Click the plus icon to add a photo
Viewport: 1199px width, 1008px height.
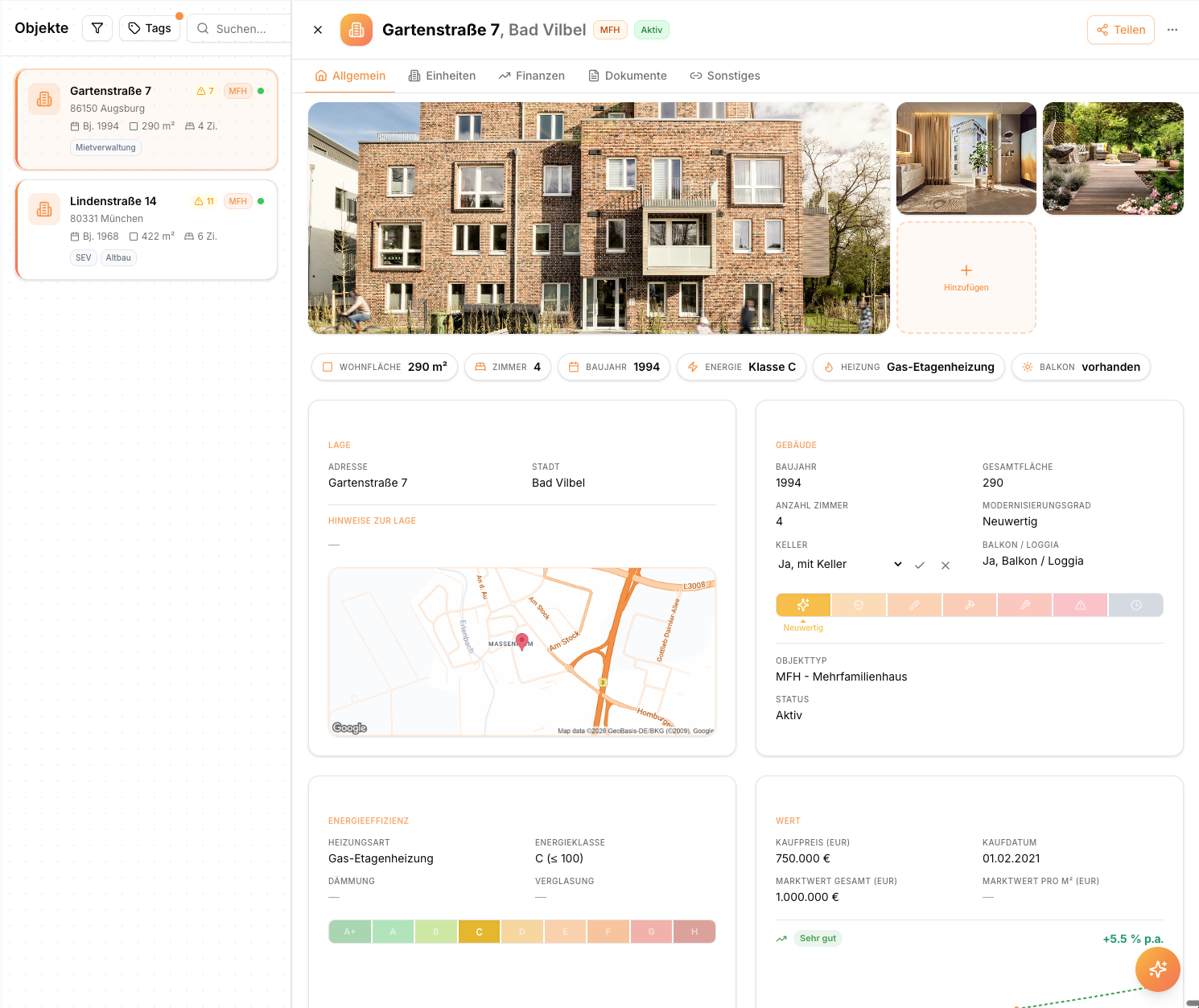pyautogui.click(x=966, y=270)
